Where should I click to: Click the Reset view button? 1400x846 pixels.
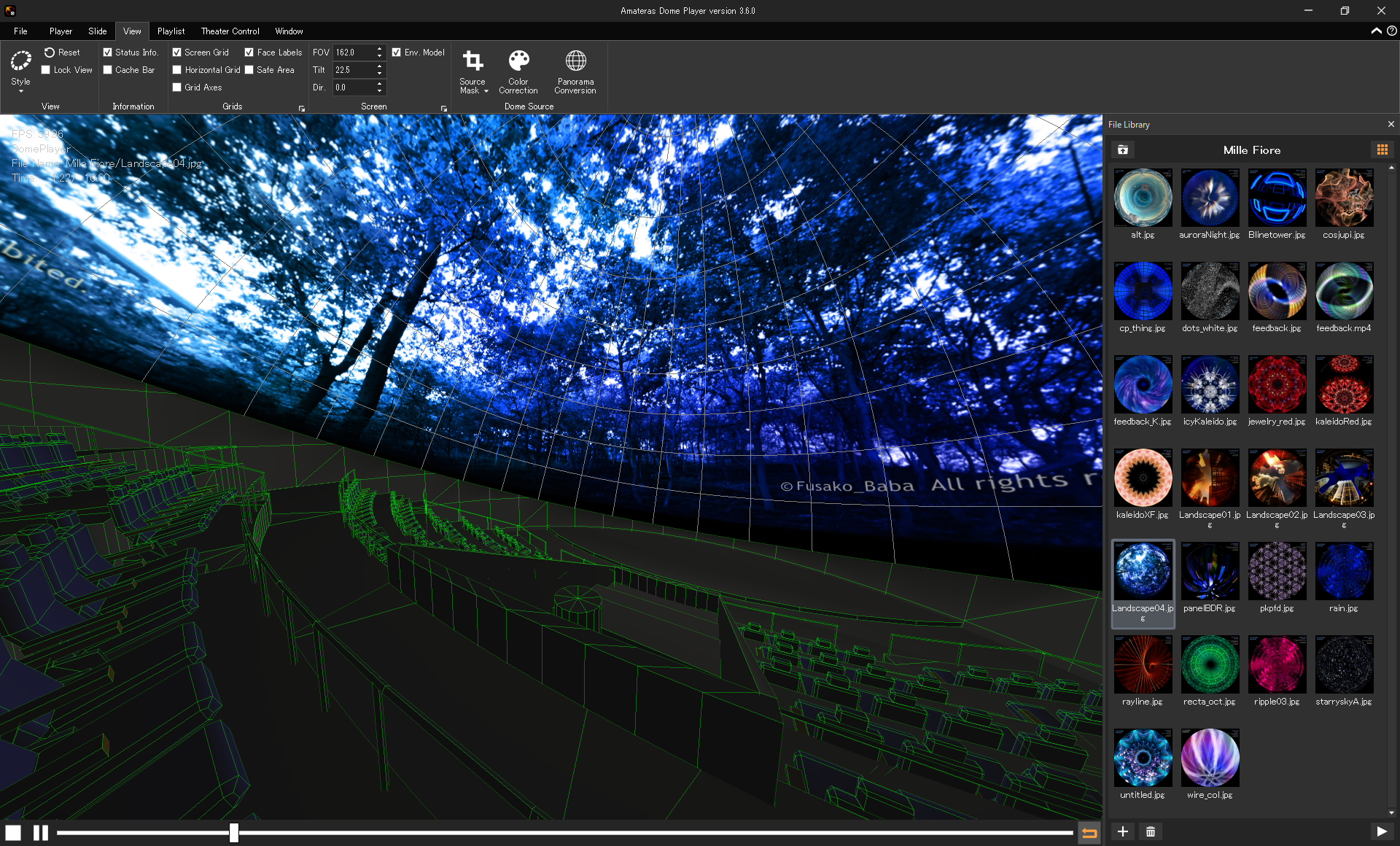62,53
